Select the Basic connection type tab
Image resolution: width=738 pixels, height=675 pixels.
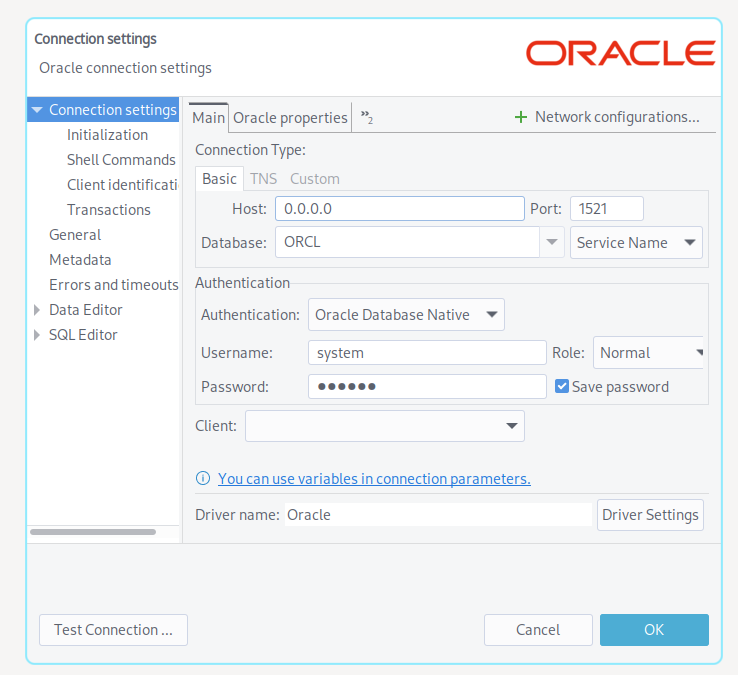pyautogui.click(x=219, y=179)
